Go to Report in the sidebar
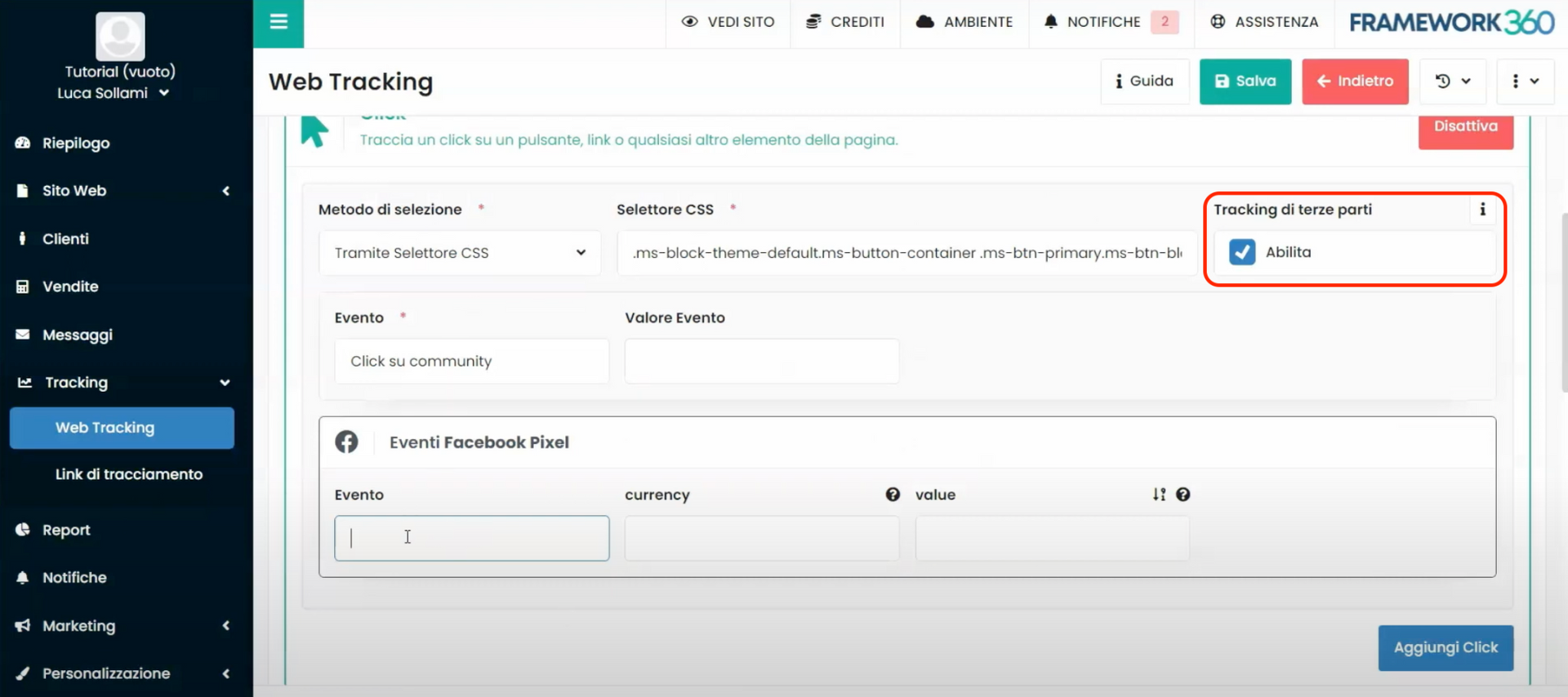 click(x=66, y=530)
